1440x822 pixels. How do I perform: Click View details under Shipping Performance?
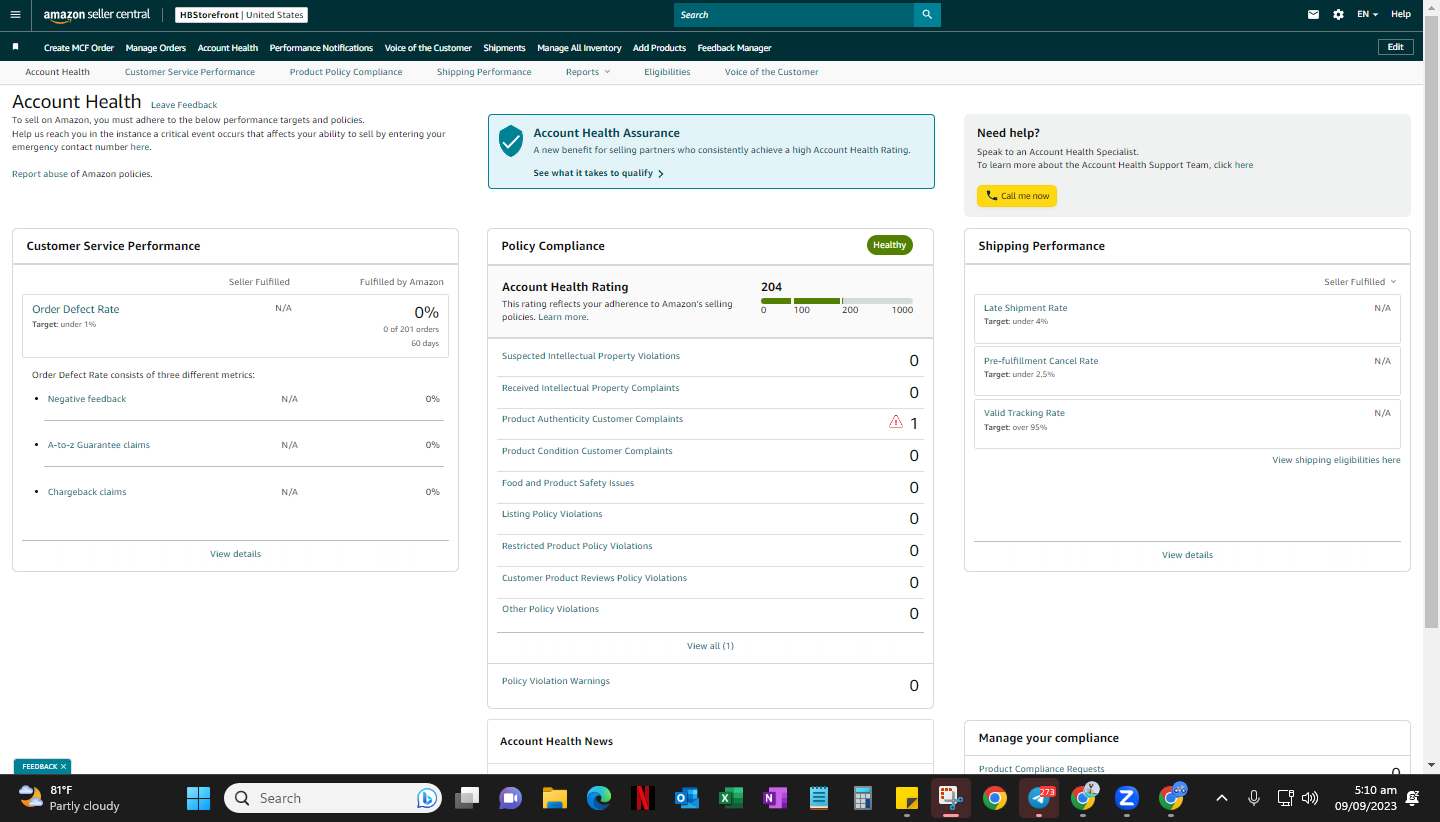1187,555
